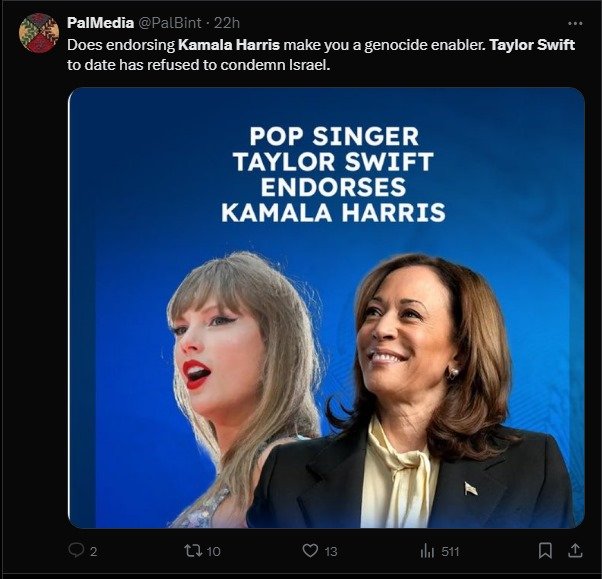Click the bold Taylor Swift text in tweet
The height and width of the screenshot is (579, 602).
coord(532,45)
